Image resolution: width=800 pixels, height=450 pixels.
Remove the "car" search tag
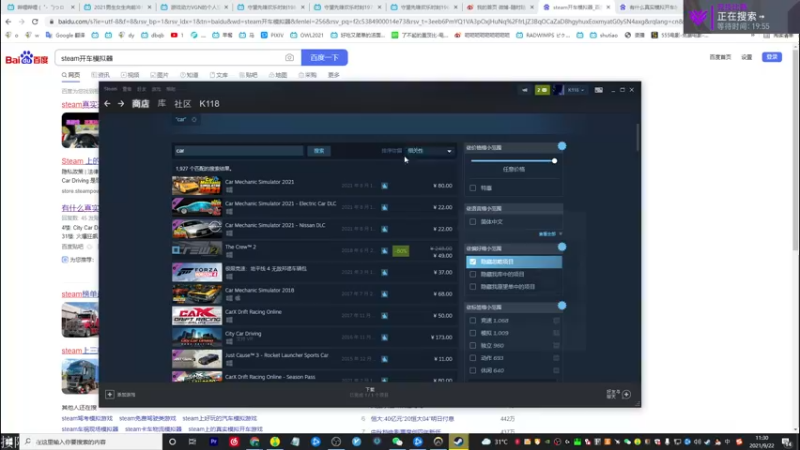click(x=194, y=119)
